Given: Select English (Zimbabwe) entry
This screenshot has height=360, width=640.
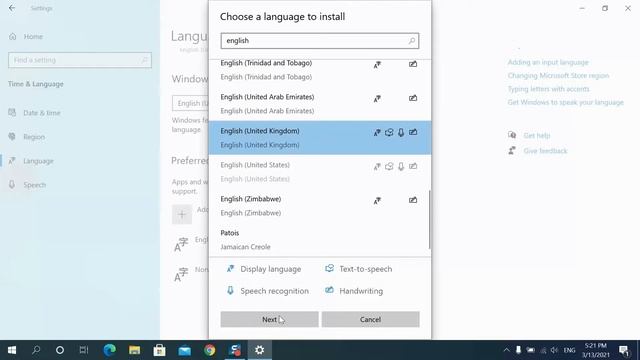Looking at the screenshot, I should tap(320, 205).
